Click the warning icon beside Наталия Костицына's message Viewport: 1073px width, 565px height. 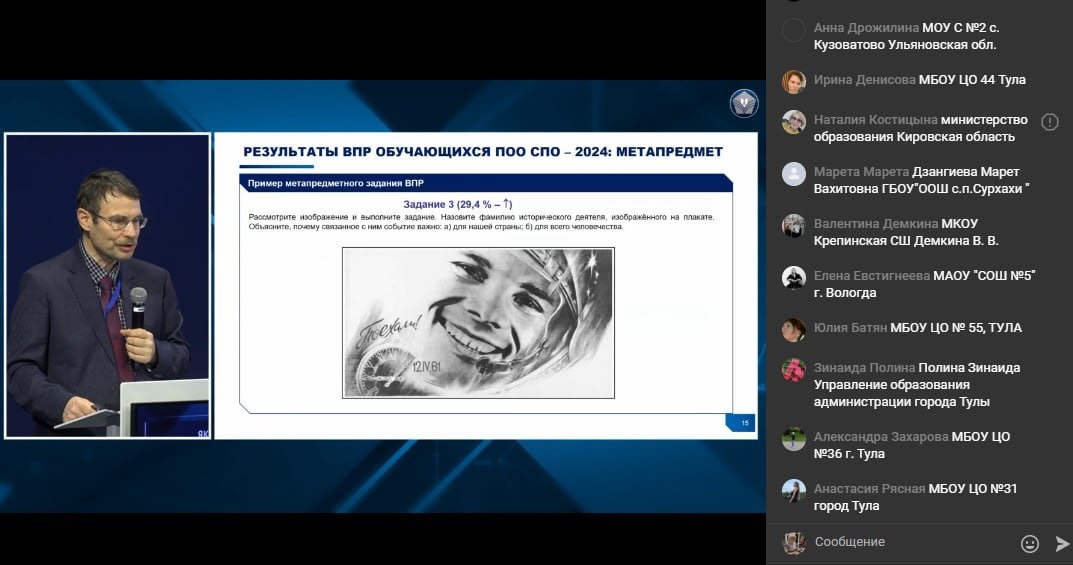[x=1049, y=122]
